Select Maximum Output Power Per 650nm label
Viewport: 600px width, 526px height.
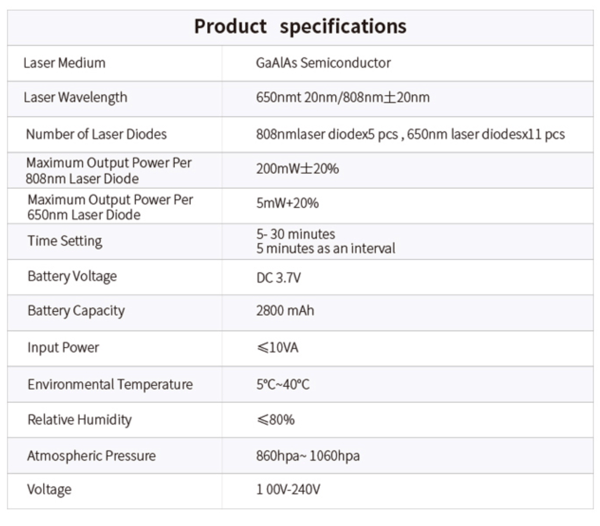click(108, 205)
